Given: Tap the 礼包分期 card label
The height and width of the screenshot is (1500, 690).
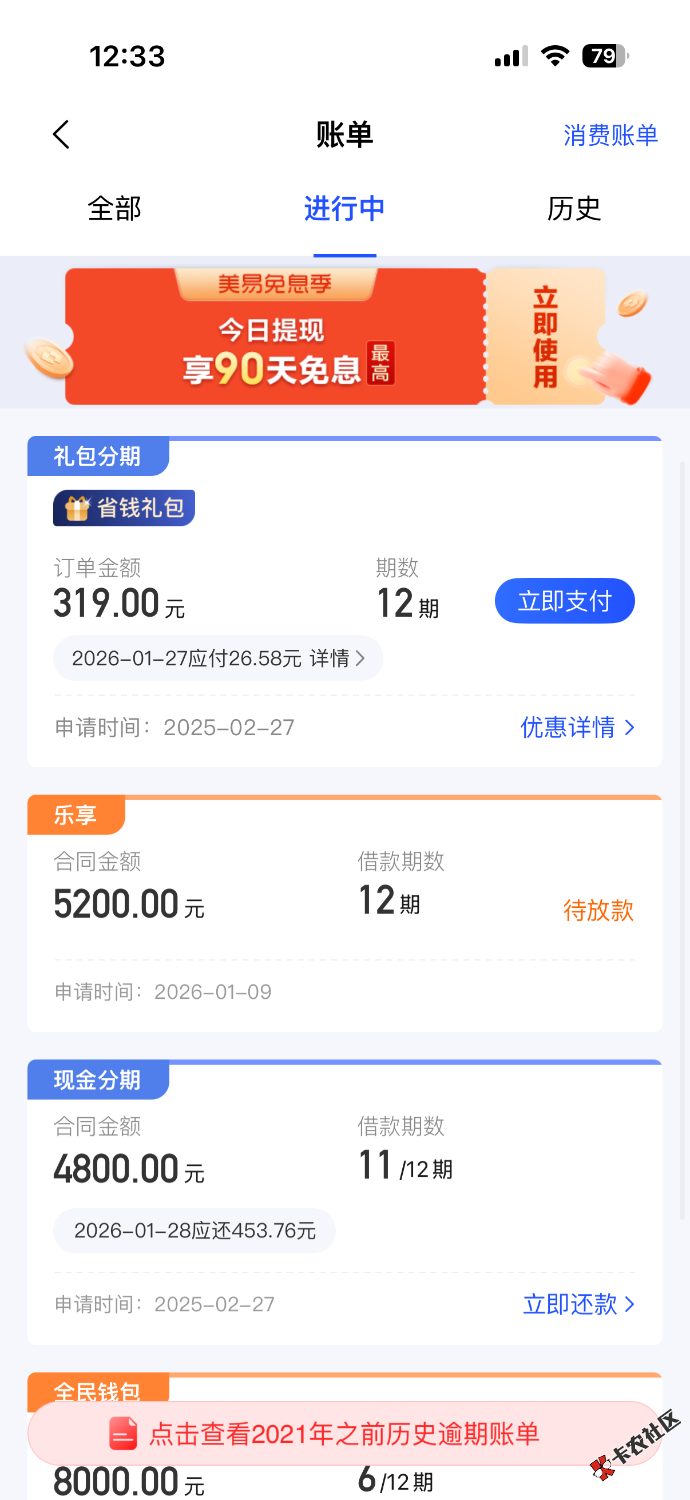Looking at the screenshot, I should (x=97, y=457).
